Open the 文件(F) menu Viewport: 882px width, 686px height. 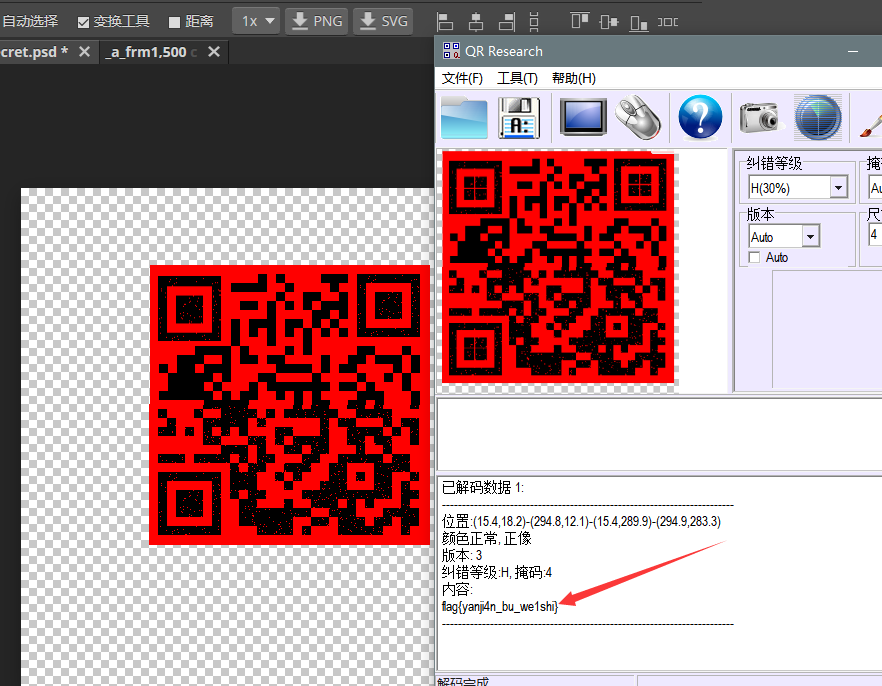[x=462, y=78]
